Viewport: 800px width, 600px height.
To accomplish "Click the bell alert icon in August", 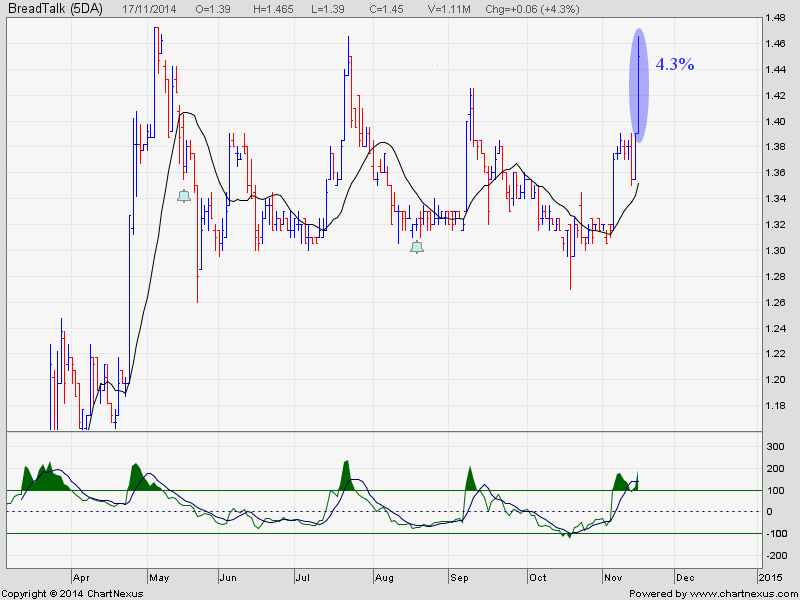I will [x=417, y=247].
